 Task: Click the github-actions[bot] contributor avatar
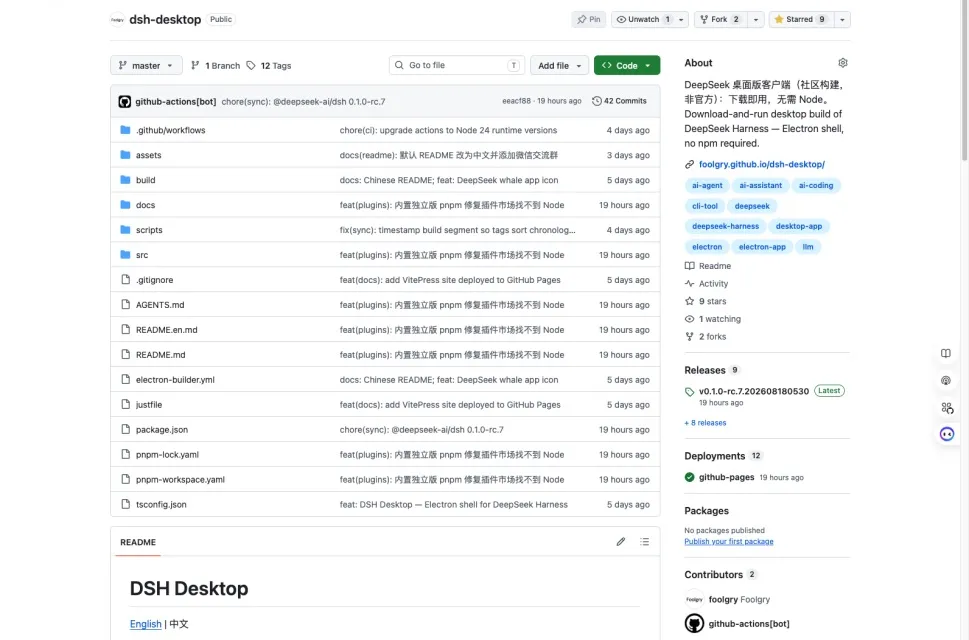pos(695,623)
